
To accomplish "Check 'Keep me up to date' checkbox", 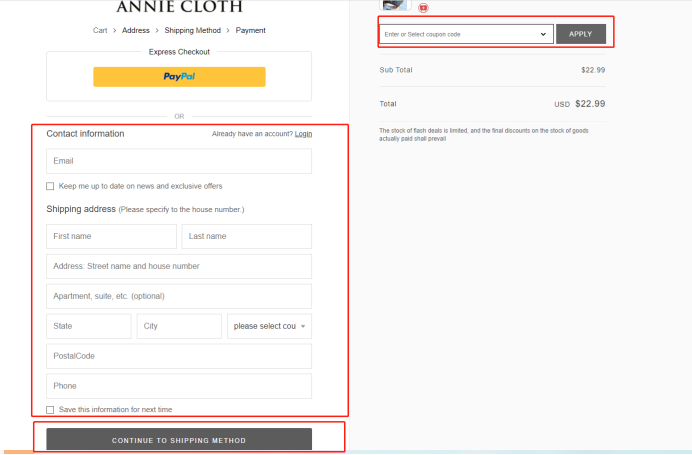I will click(51, 186).
